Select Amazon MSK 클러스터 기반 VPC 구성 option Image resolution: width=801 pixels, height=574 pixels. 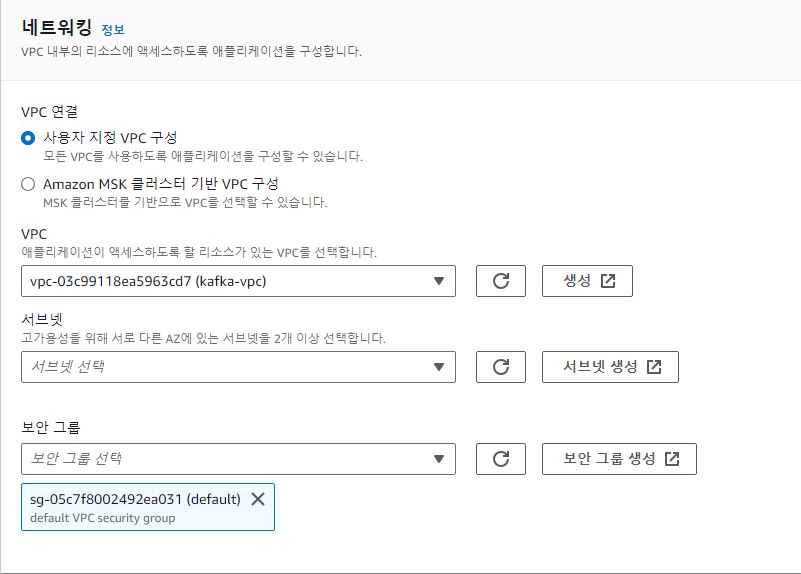click(x=28, y=184)
